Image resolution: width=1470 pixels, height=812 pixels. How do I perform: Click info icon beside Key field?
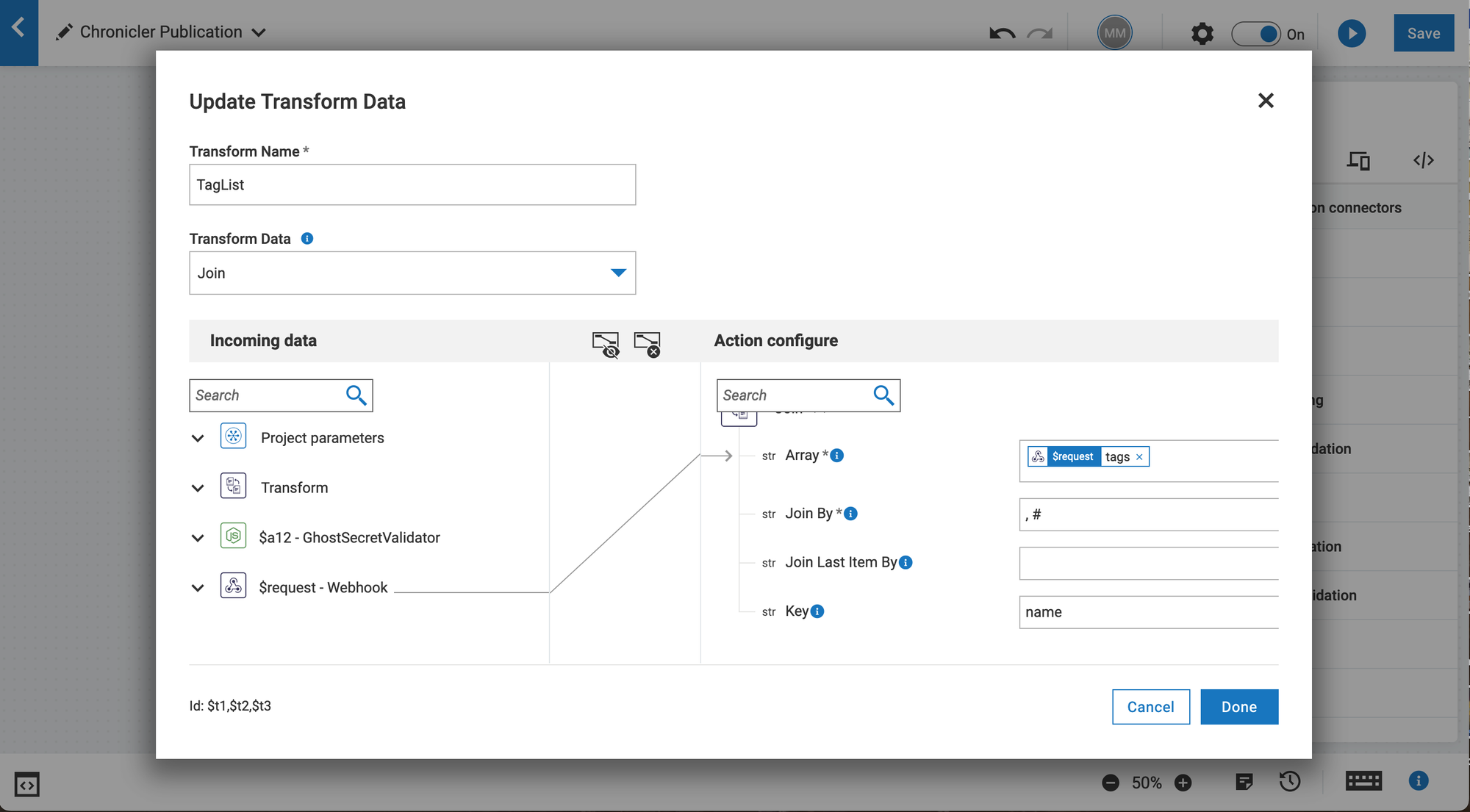click(x=817, y=611)
